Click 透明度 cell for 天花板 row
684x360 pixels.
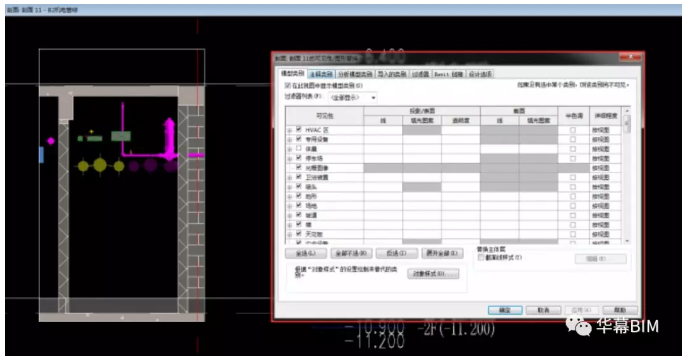coord(461,234)
